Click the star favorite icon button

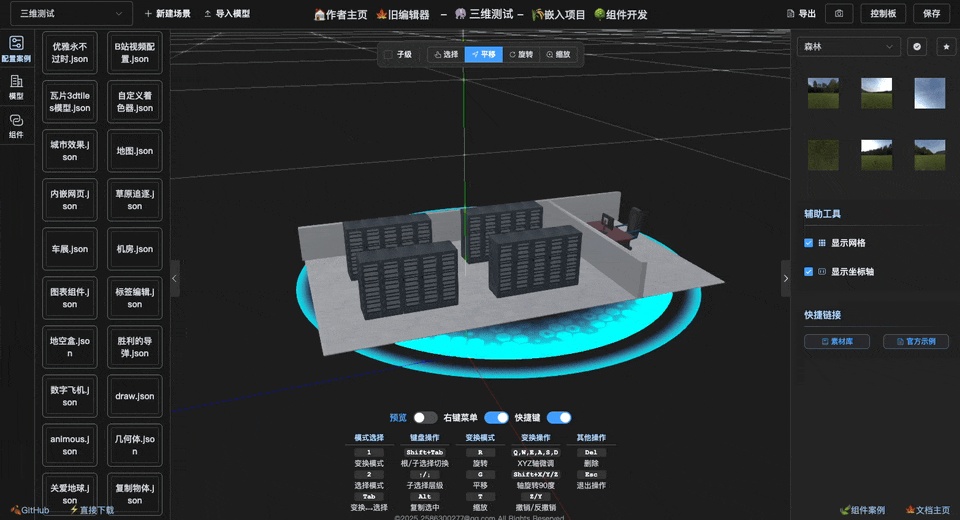946,47
